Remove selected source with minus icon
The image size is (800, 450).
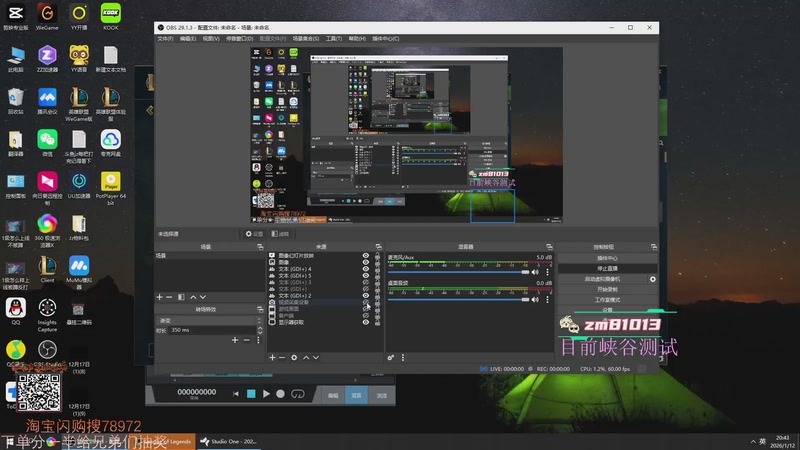pyautogui.click(x=282, y=358)
